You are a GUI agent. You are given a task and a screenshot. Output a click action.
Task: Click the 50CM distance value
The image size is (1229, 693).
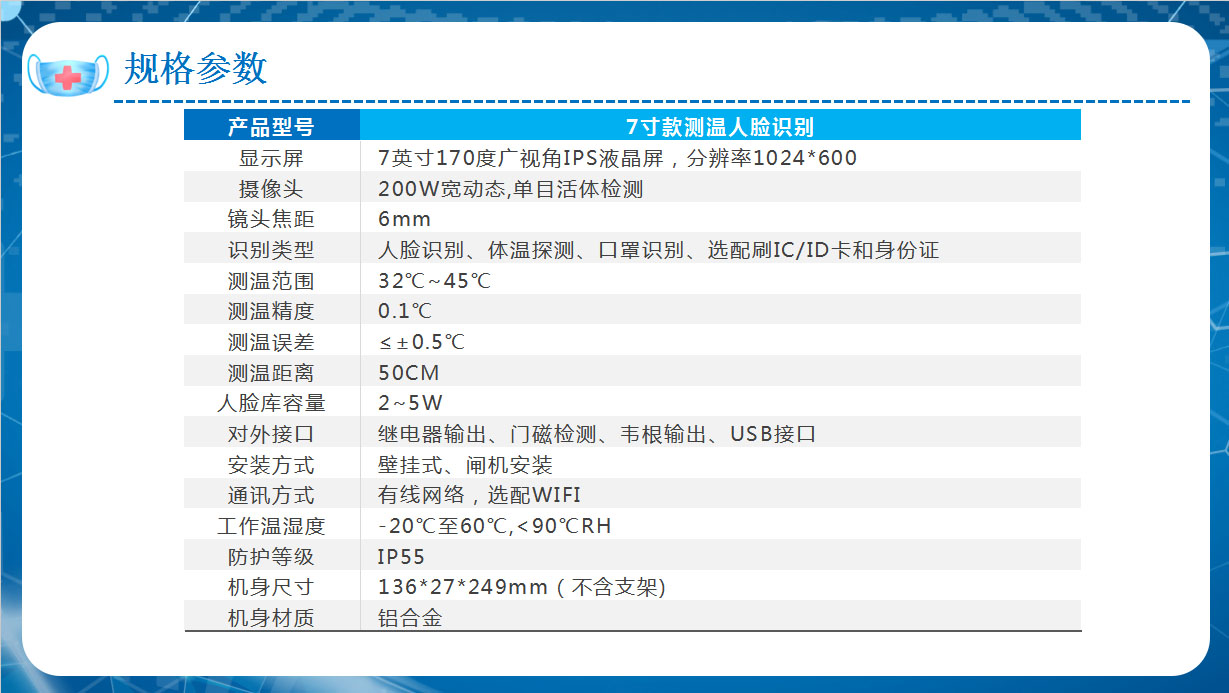coord(408,373)
